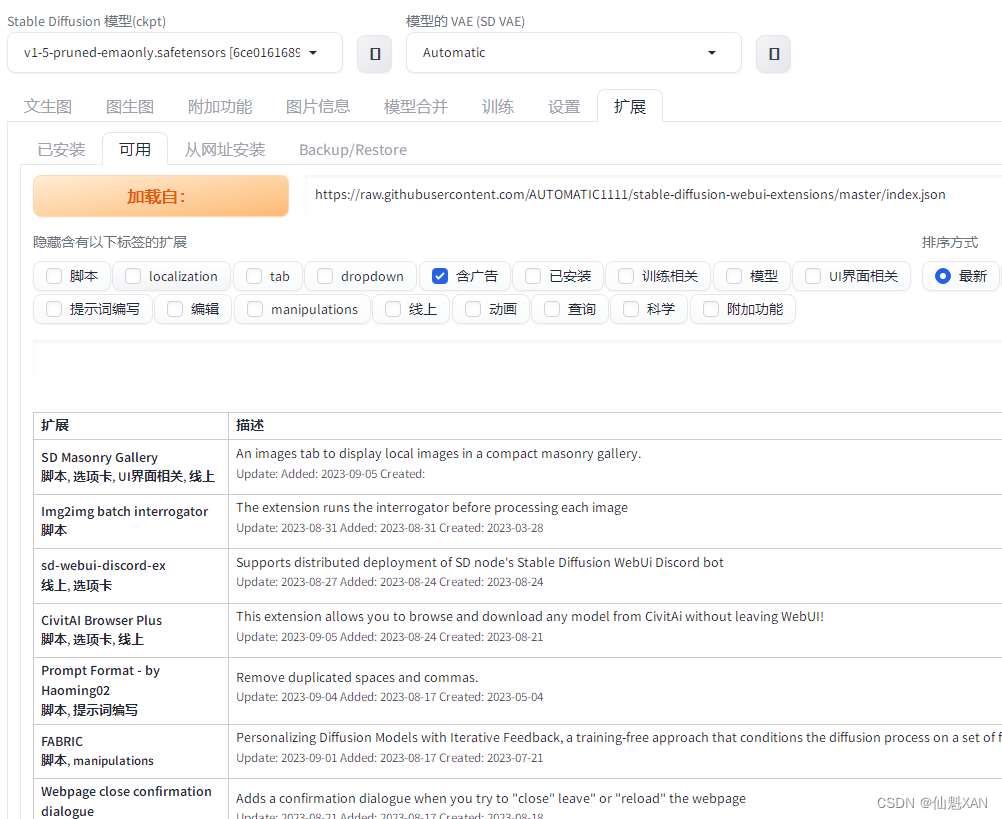Check the localization filter checkbox

point(131,276)
